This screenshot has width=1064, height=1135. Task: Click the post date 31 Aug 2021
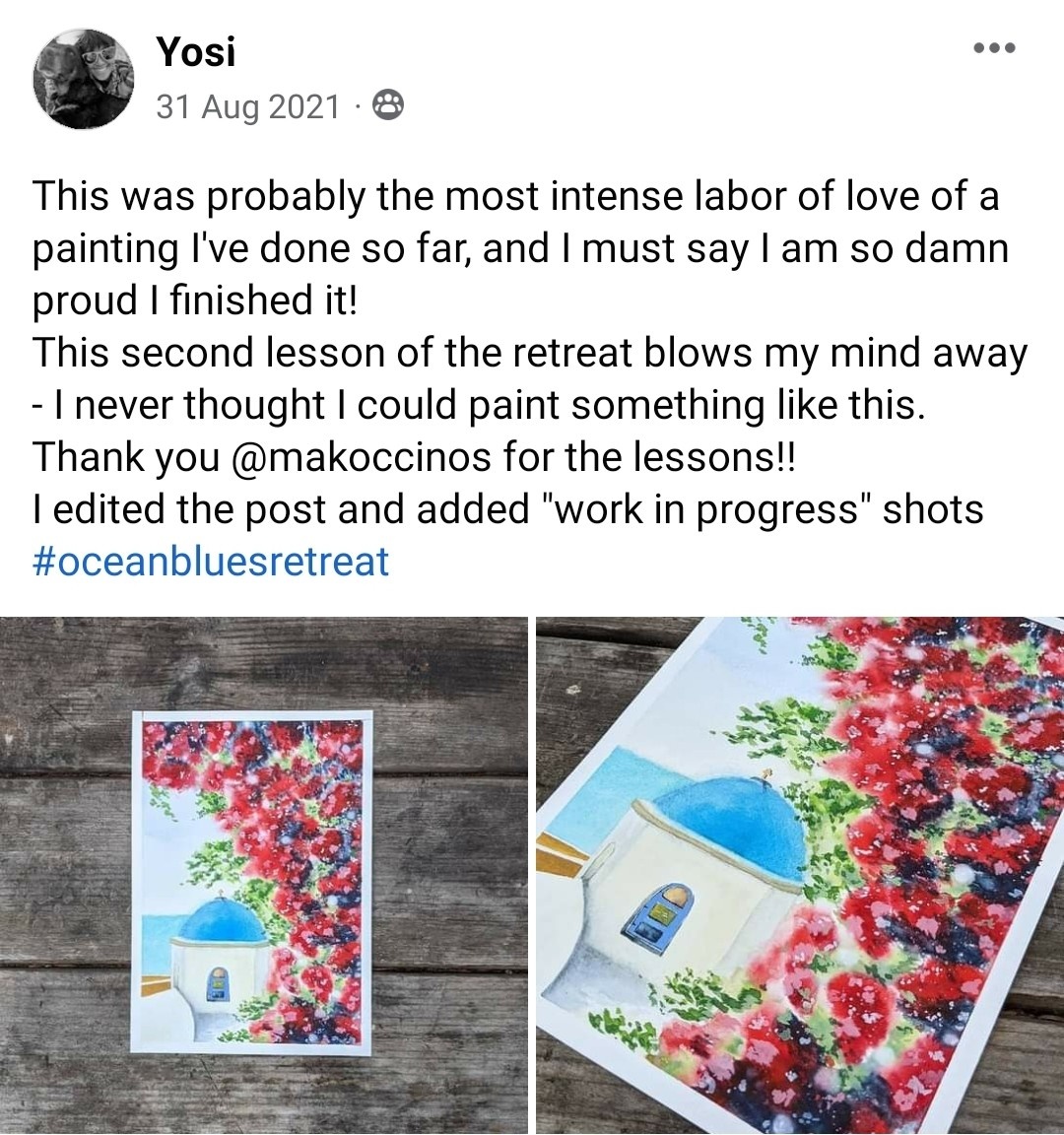click(x=248, y=105)
